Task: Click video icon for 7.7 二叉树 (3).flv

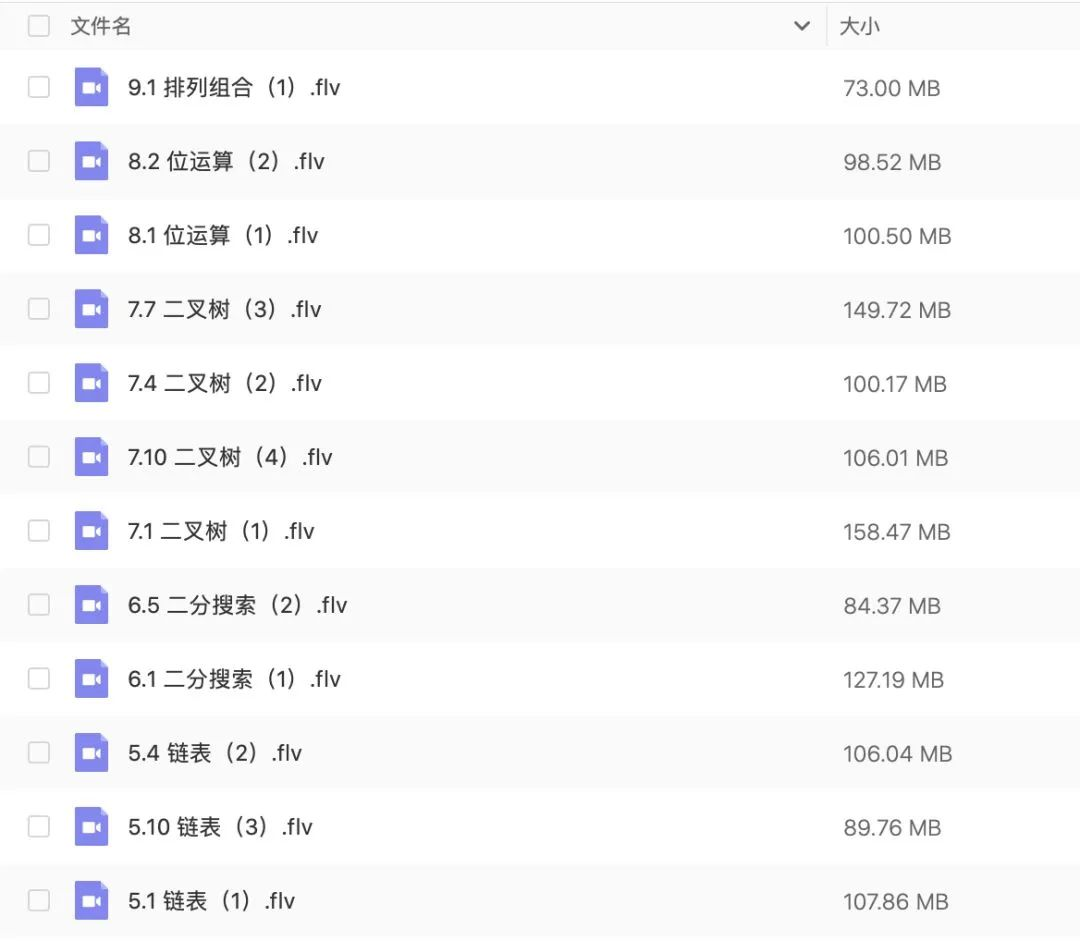Action: click(x=91, y=309)
